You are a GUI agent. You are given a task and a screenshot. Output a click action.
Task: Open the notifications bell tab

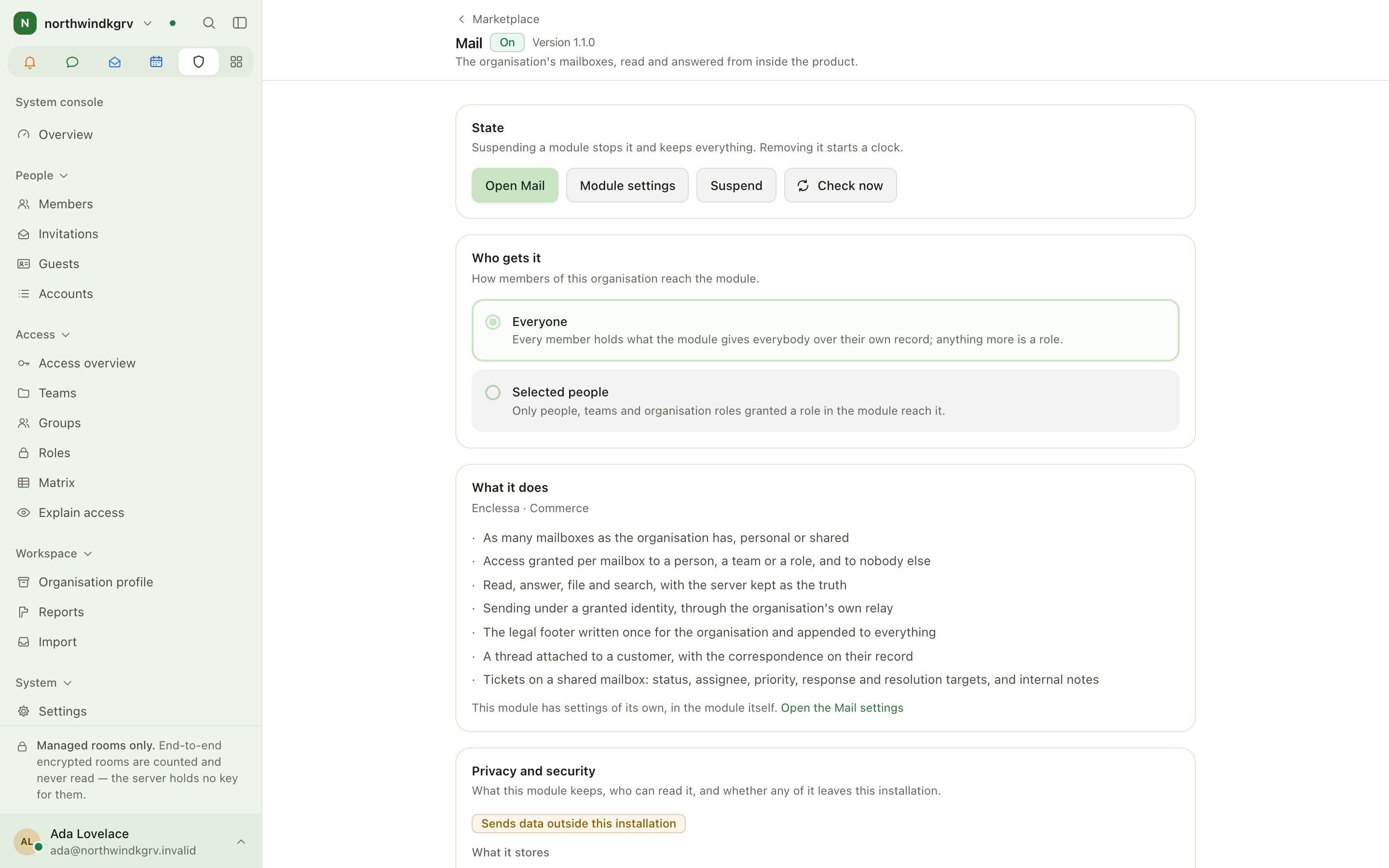[x=30, y=62]
